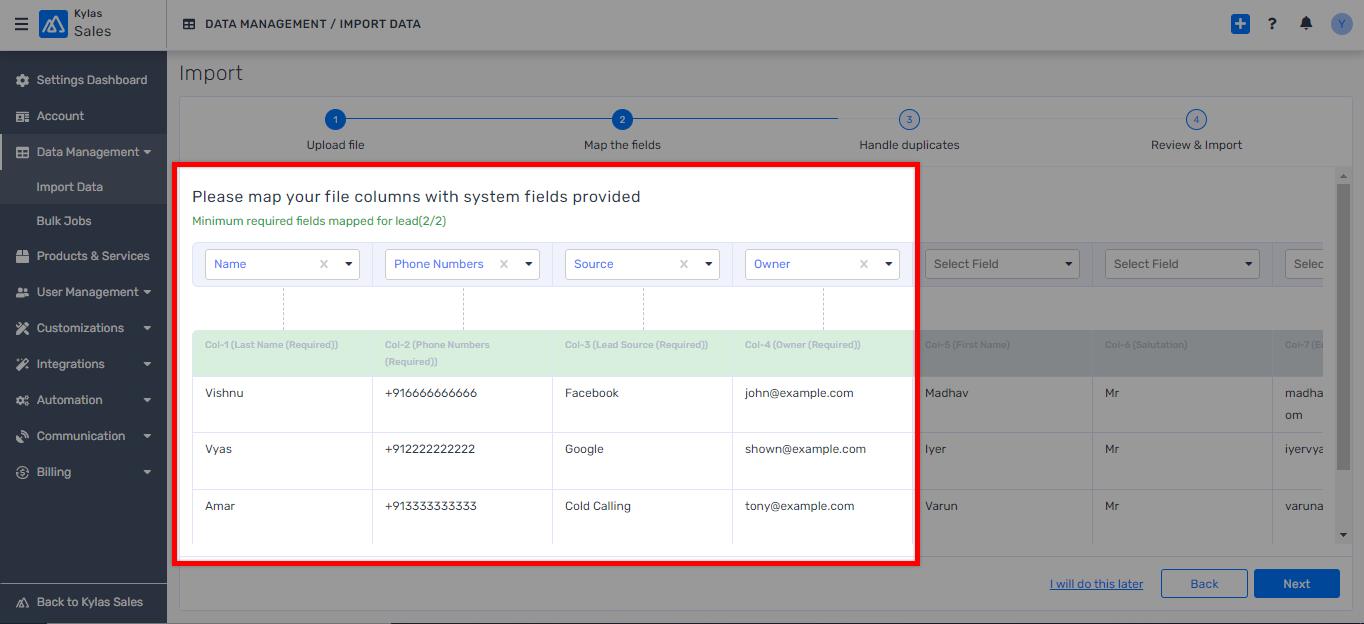1364x624 pixels.
Task: Open the Source mapping dropdown
Action: point(709,264)
